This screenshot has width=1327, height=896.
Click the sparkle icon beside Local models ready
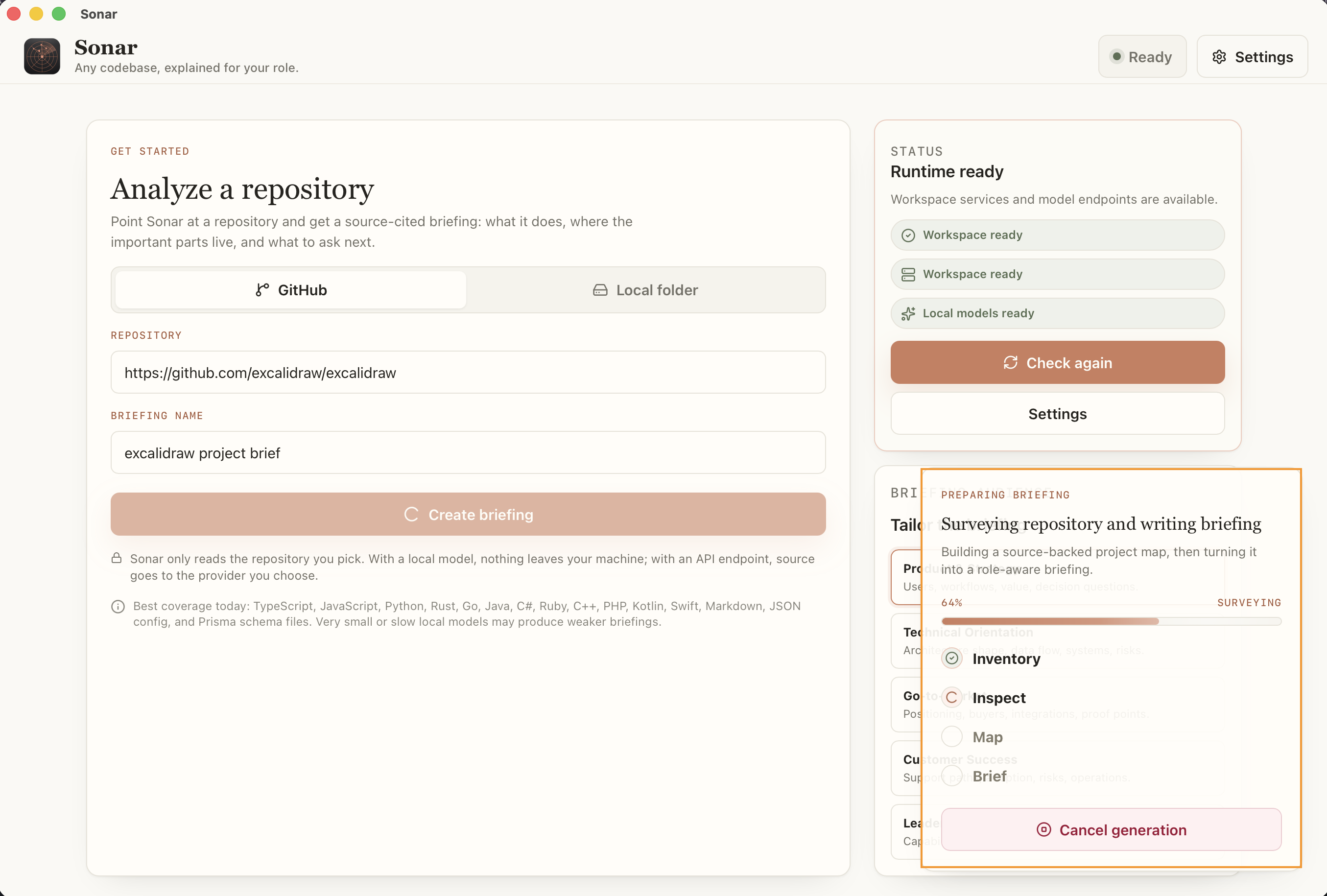(908, 313)
